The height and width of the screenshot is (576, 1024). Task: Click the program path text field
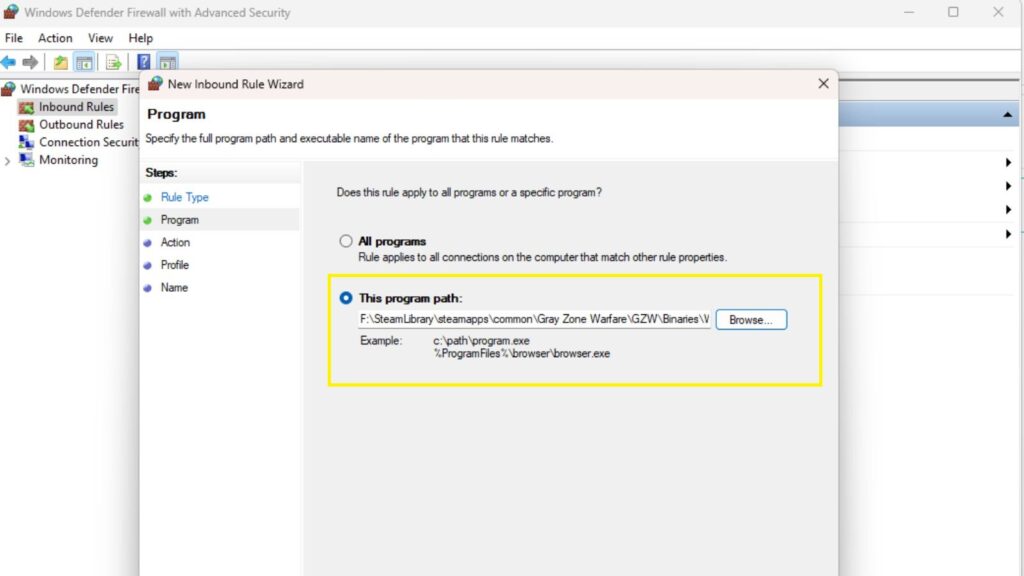534,319
